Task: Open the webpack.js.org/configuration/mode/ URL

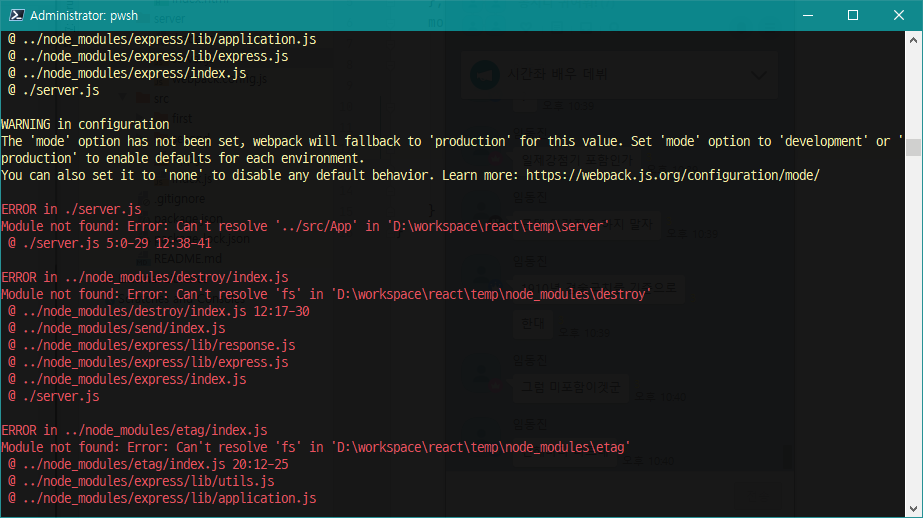Action: (x=672, y=175)
